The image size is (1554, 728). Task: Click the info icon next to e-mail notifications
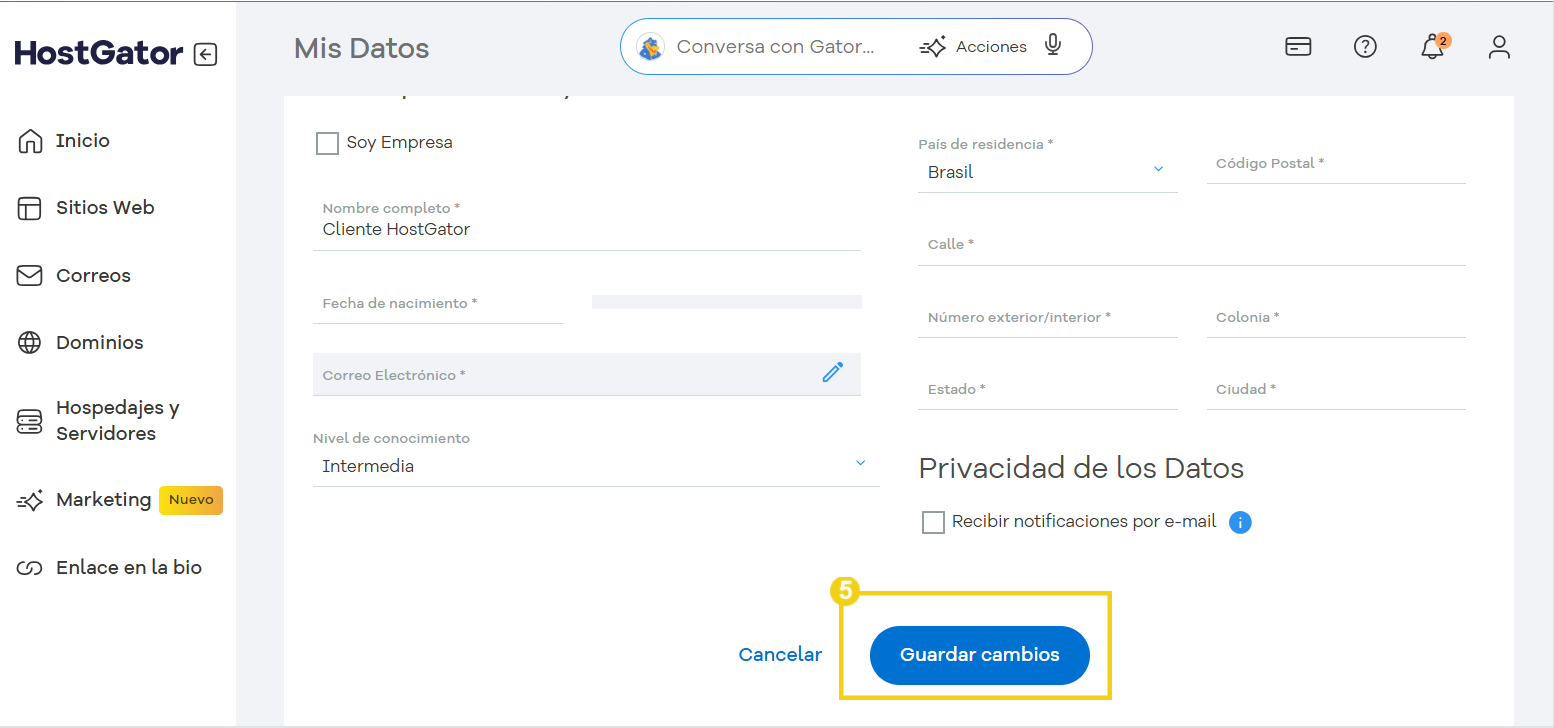click(1240, 522)
